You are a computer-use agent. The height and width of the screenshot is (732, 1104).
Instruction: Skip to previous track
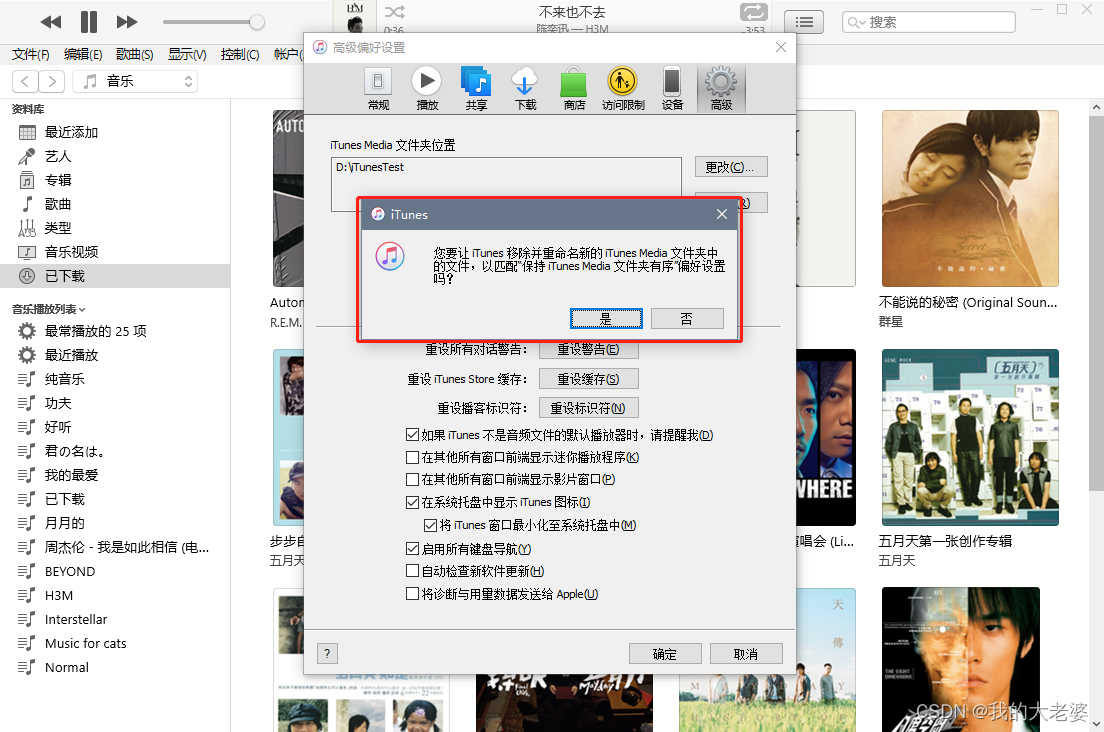click(51, 22)
